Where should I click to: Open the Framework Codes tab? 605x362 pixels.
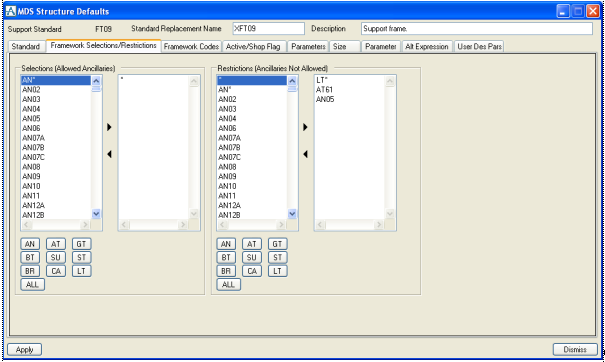click(x=191, y=46)
